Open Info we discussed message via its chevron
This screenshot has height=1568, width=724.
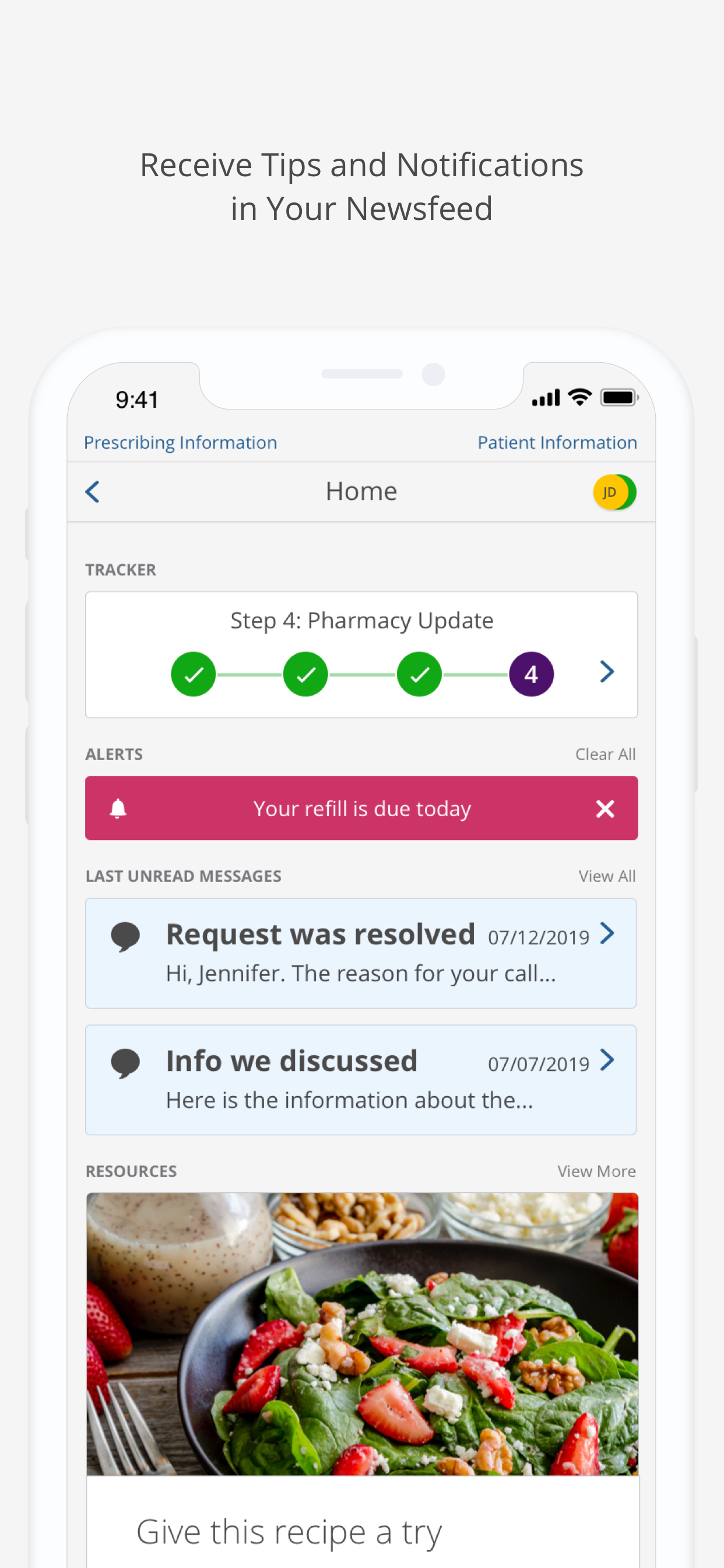[x=607, y=1059]
